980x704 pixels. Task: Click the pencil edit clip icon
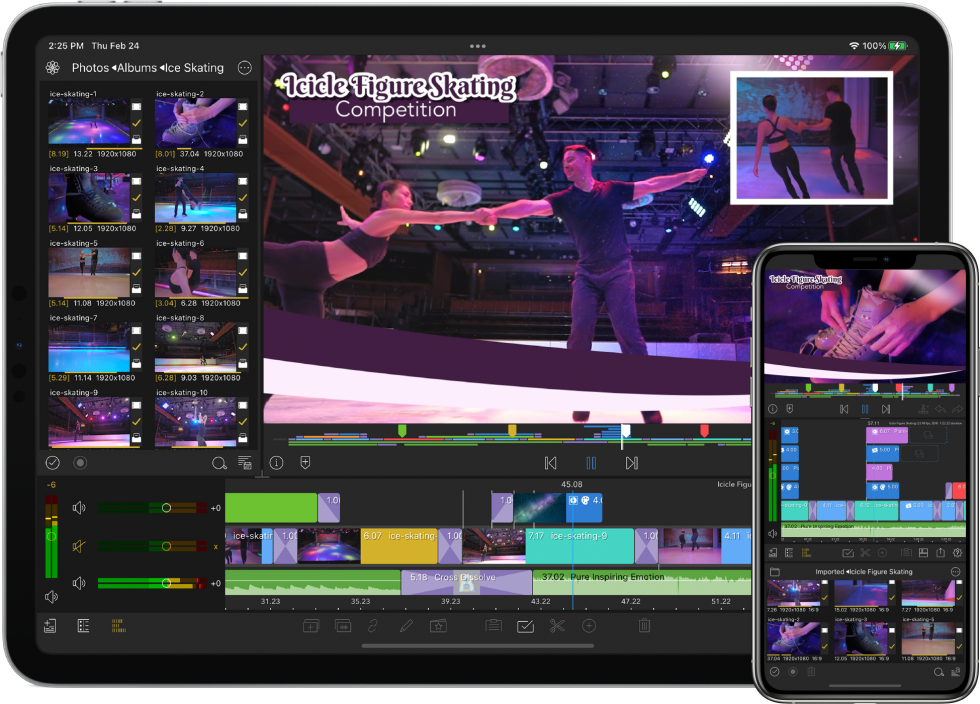[406, 626]
